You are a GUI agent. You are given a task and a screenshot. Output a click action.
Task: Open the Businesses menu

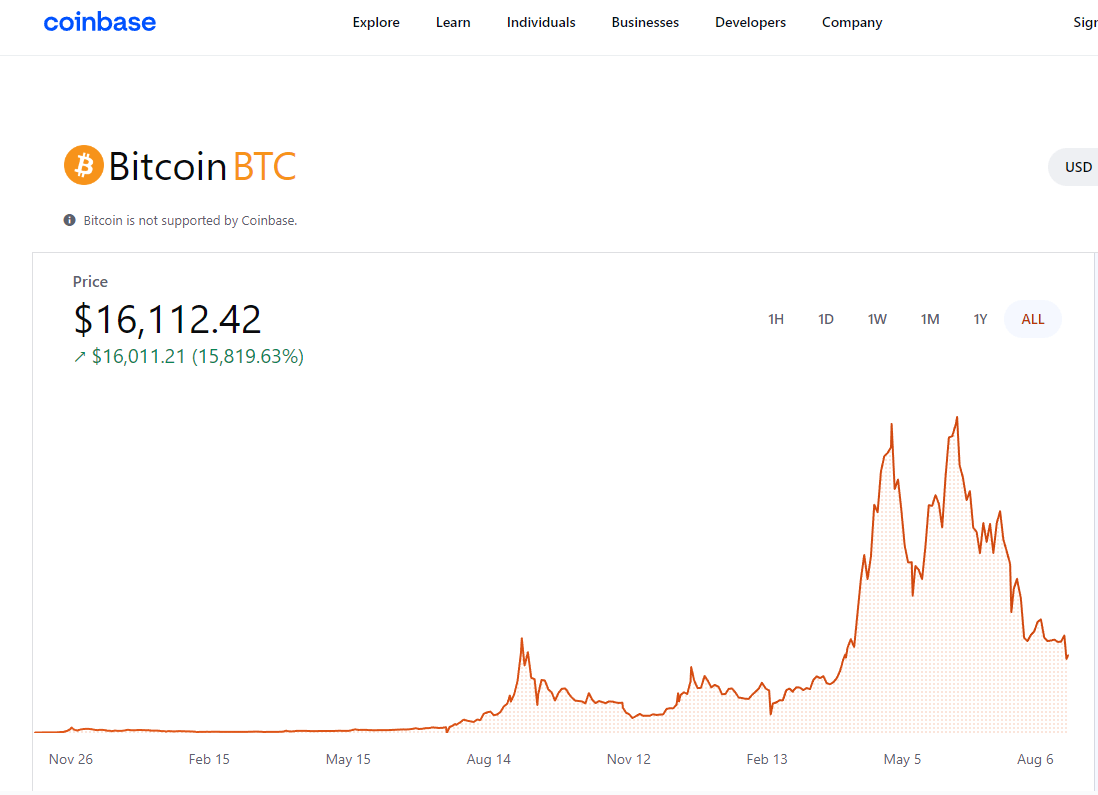coord(645,21)
